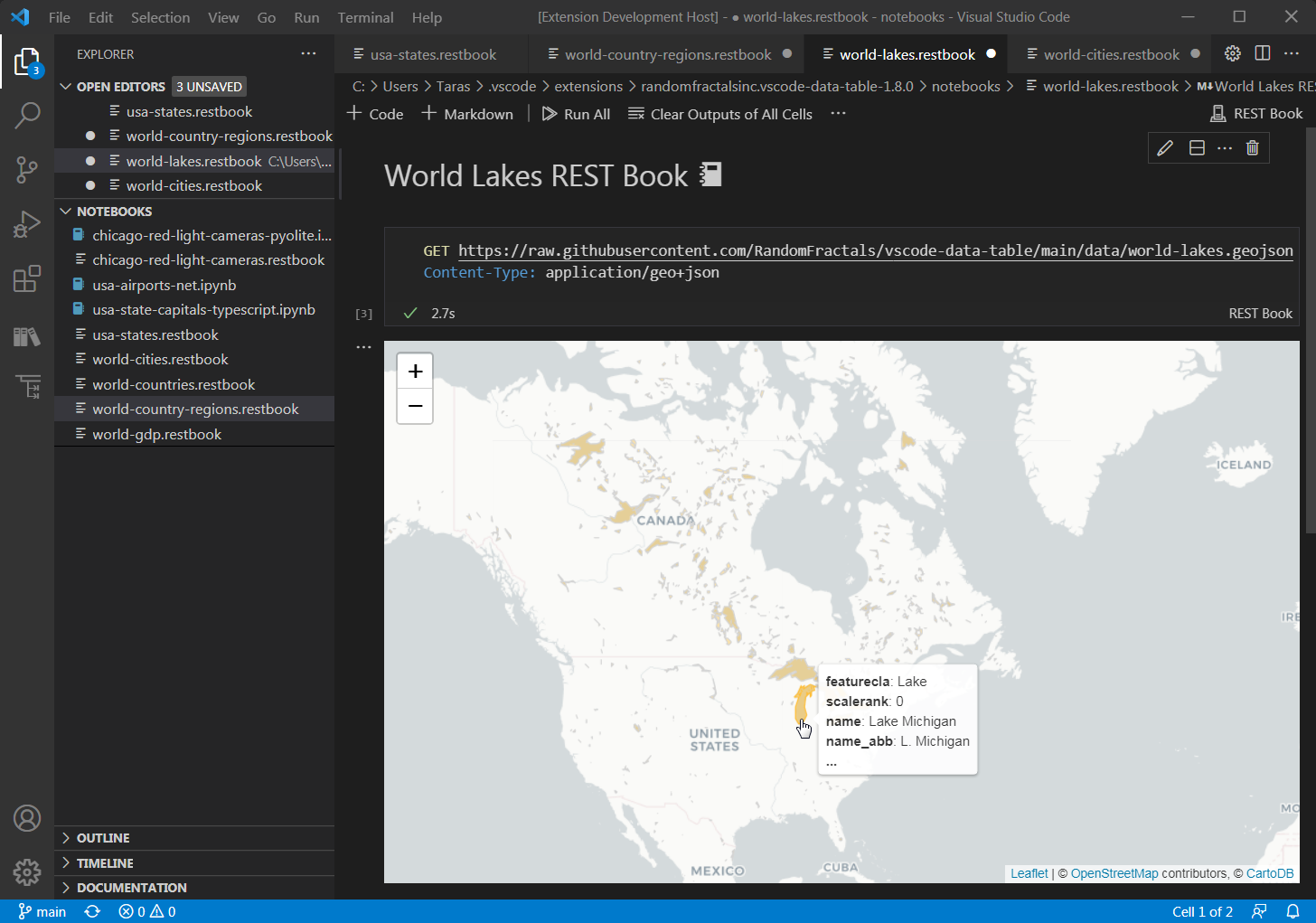
Task: Zoom out on the map
Action: (x=415, y=406)
